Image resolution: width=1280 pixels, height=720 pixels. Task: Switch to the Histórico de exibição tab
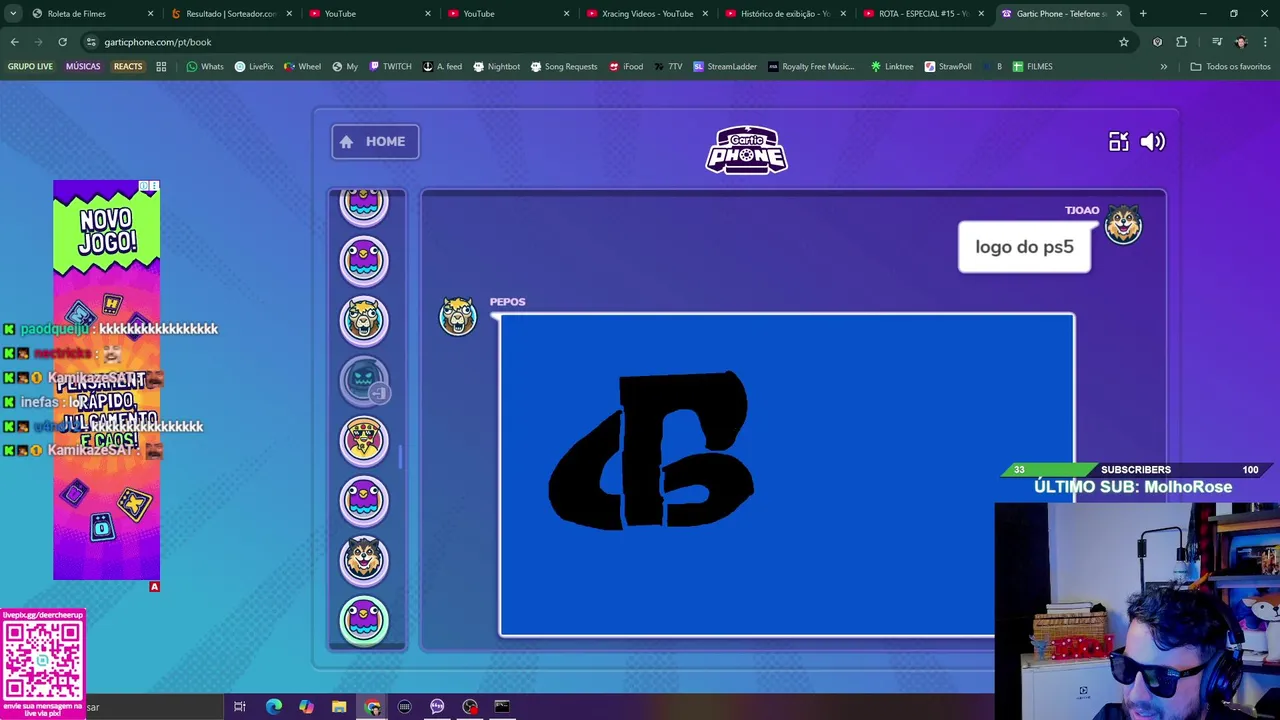(785, 14)
